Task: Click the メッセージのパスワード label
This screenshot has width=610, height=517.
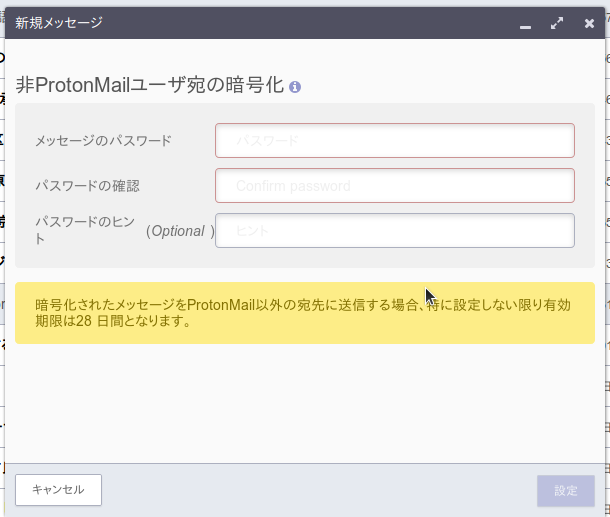Action: point(103,140)
